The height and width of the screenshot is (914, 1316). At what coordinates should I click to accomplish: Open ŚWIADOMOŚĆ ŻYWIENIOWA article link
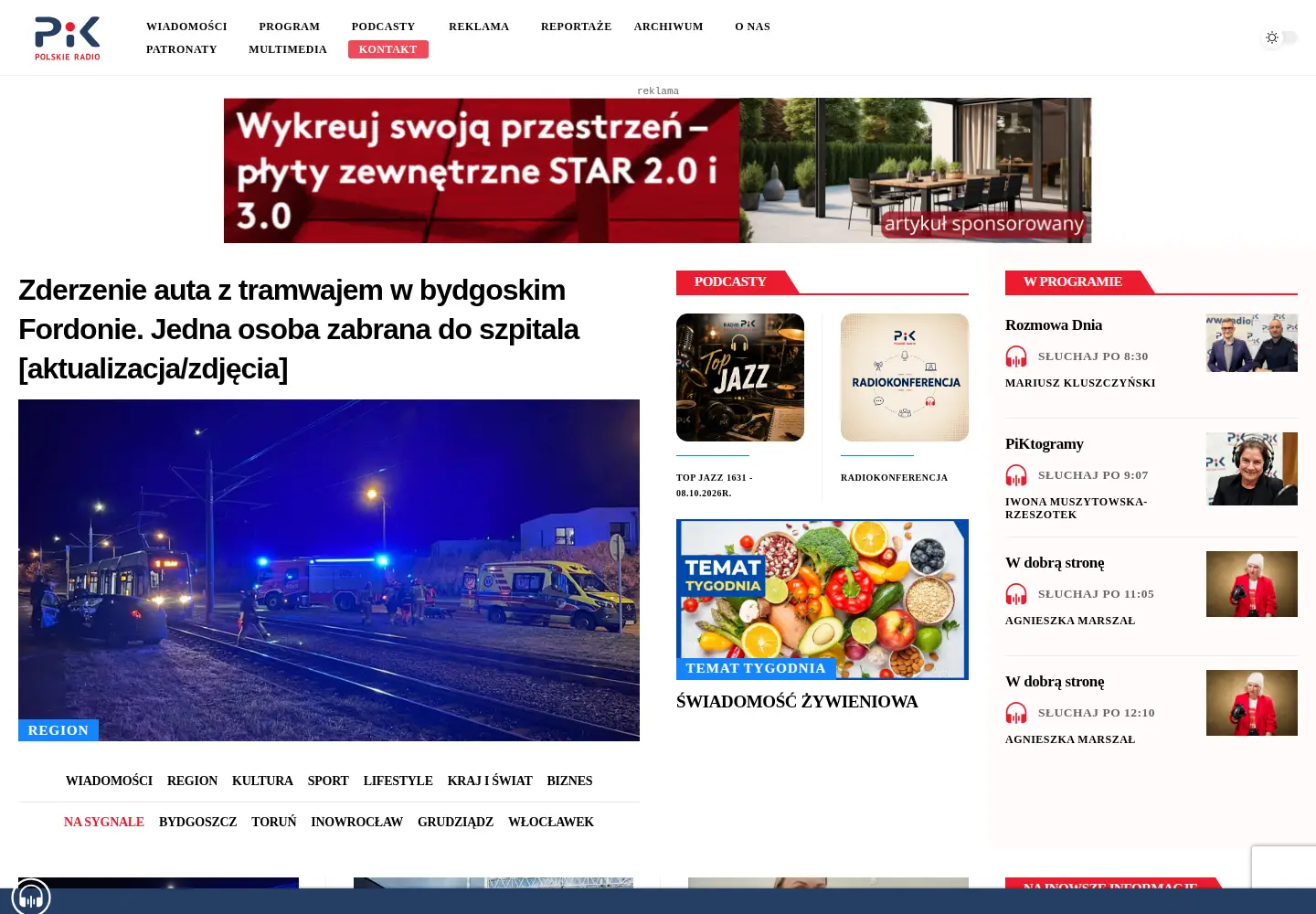coord(797,702)
